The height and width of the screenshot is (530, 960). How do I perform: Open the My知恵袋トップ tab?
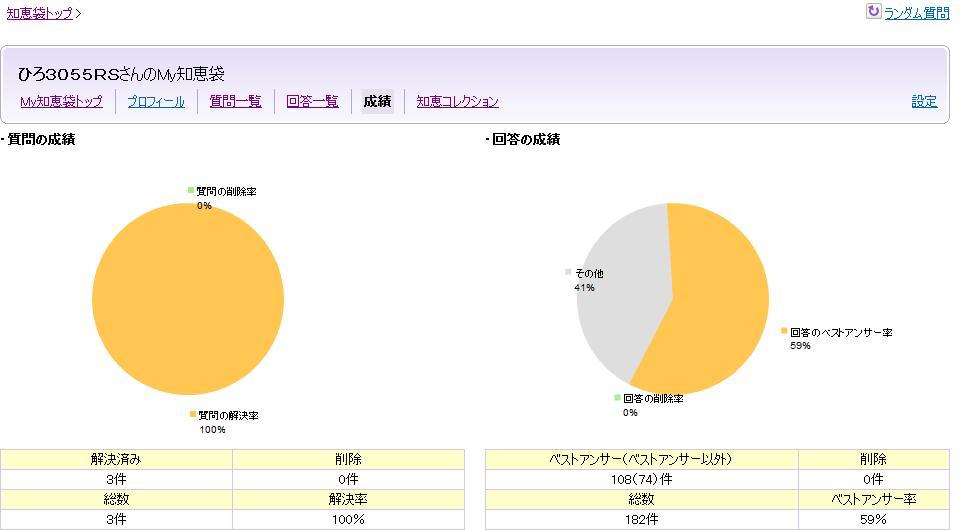61,101
